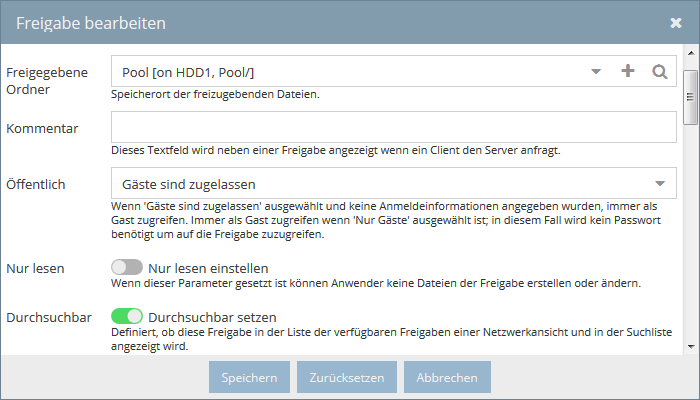This screenshot has width=700, height=400.
Task: Click the scrollbar down arrow
Action: [x=691, y=346]
